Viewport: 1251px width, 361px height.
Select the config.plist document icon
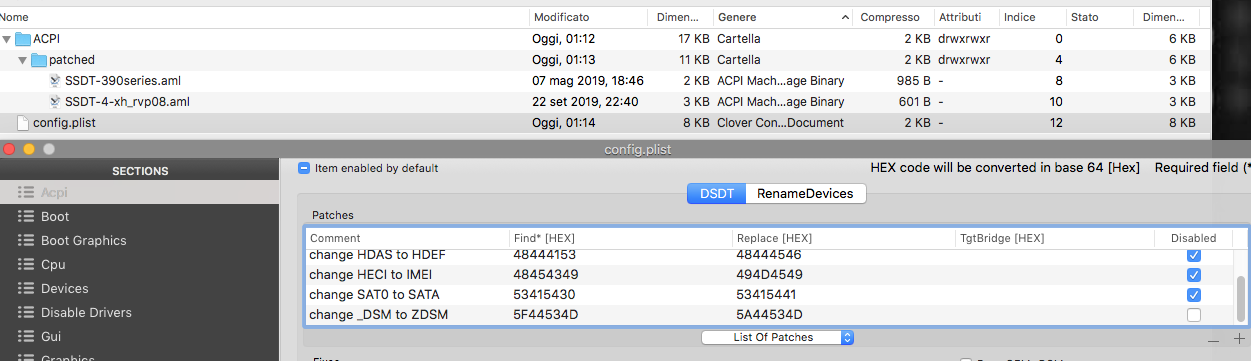(x=24, y=122)
